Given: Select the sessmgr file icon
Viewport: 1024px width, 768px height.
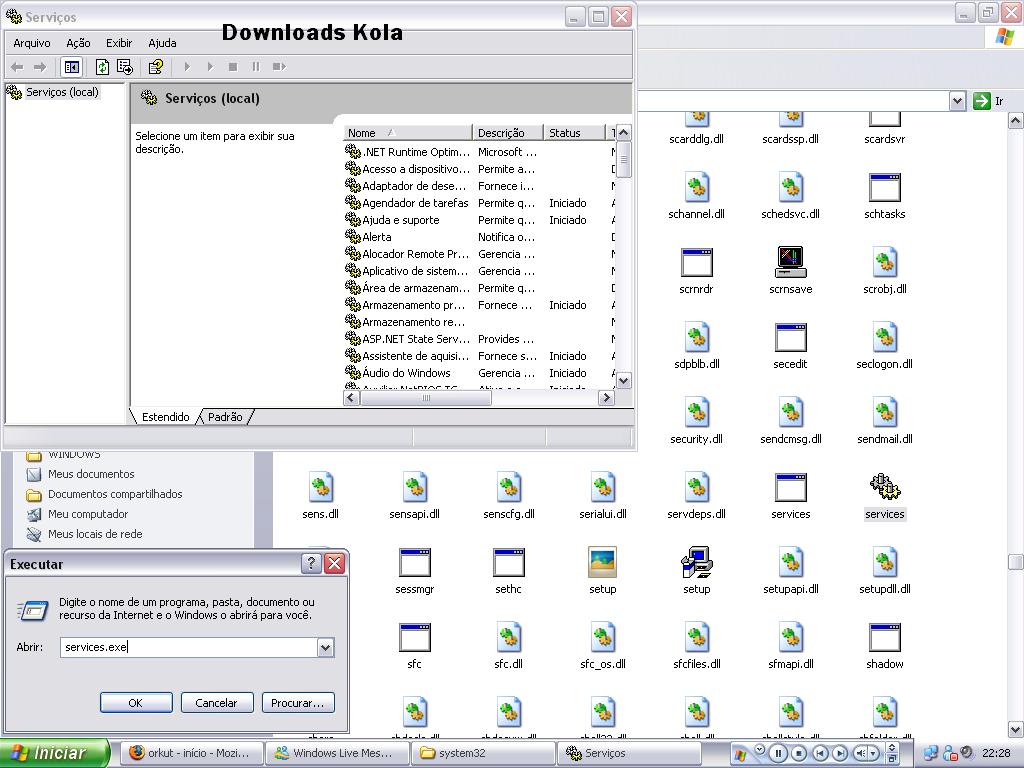Looking at the screenshot, I should pos(414,562).
